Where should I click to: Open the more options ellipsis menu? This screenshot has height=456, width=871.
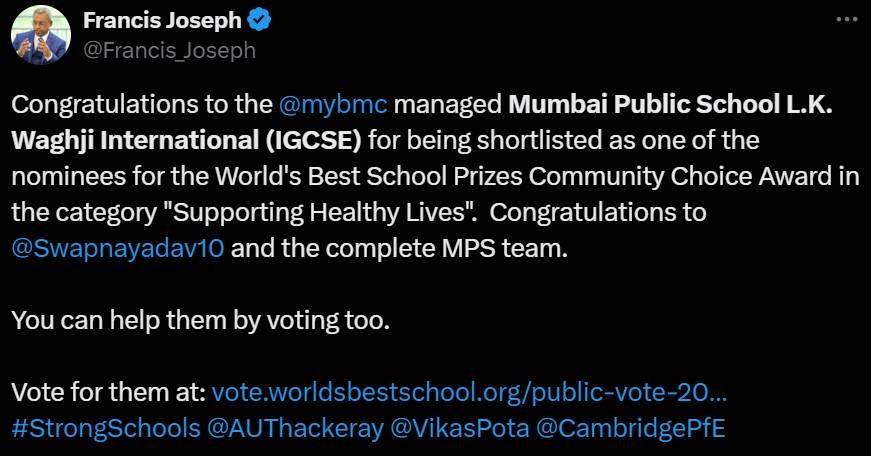click(x=845, y=21)
